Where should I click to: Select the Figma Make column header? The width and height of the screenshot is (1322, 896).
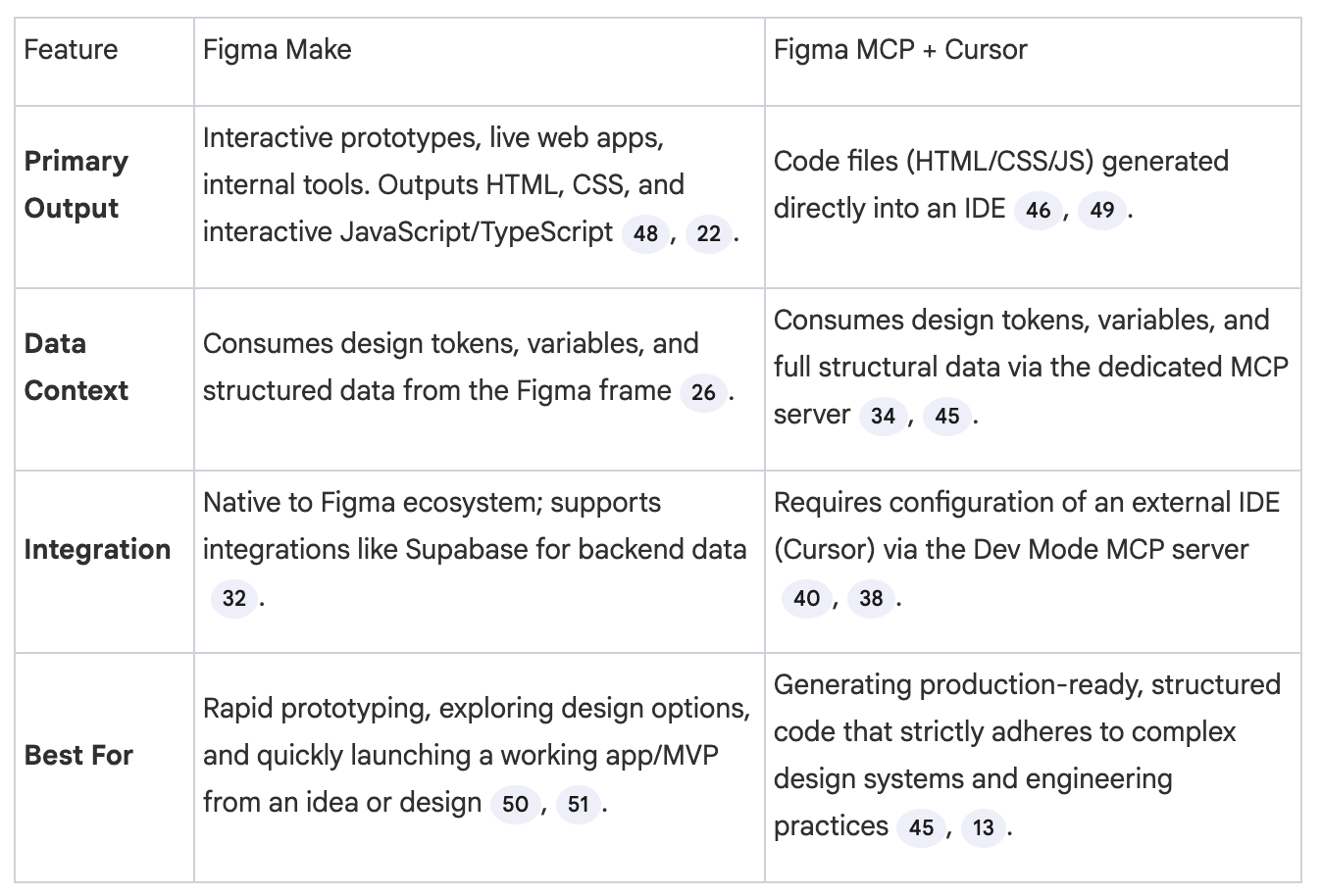[277, 49]
